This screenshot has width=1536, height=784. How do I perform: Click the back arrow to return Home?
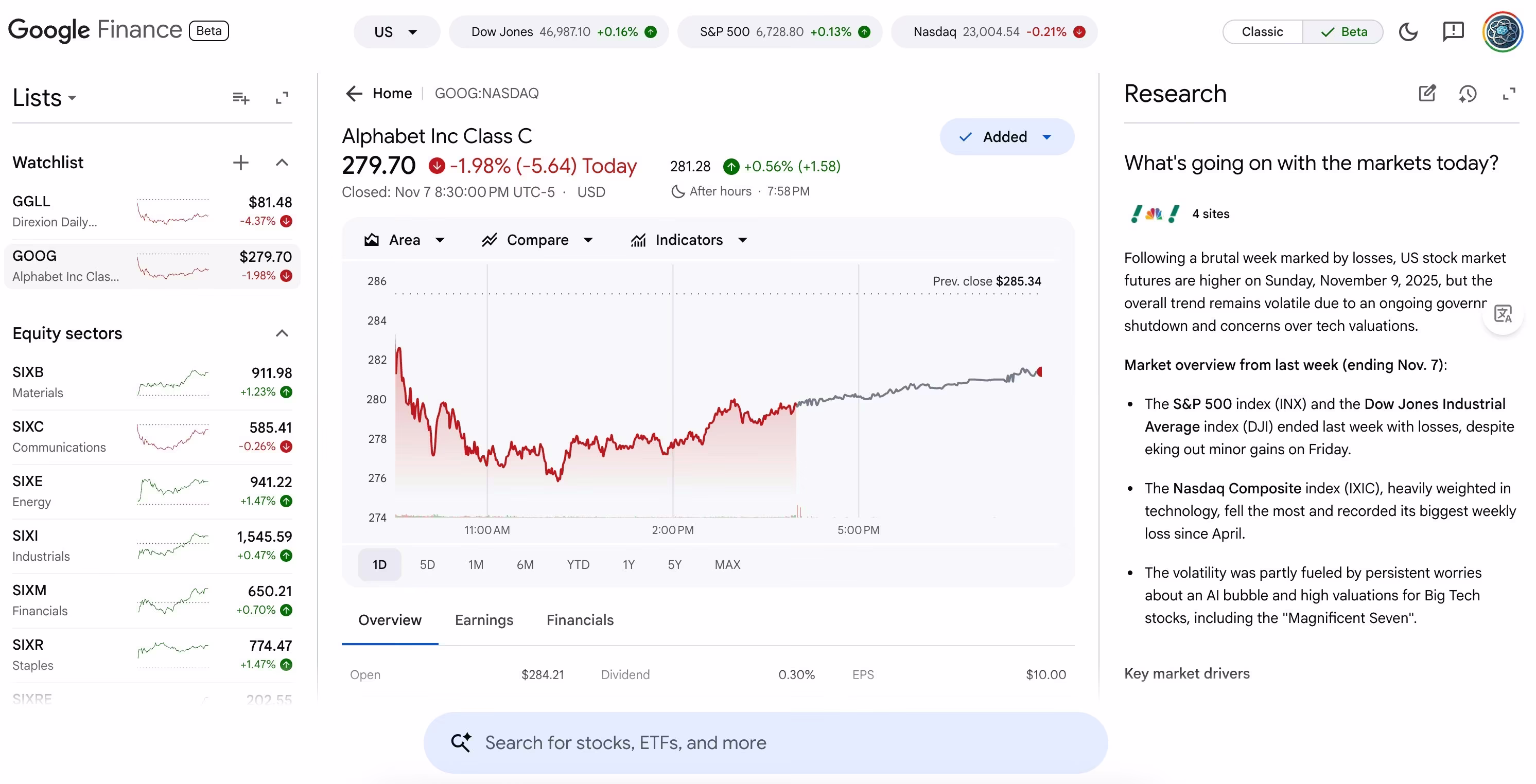(354, 93)
